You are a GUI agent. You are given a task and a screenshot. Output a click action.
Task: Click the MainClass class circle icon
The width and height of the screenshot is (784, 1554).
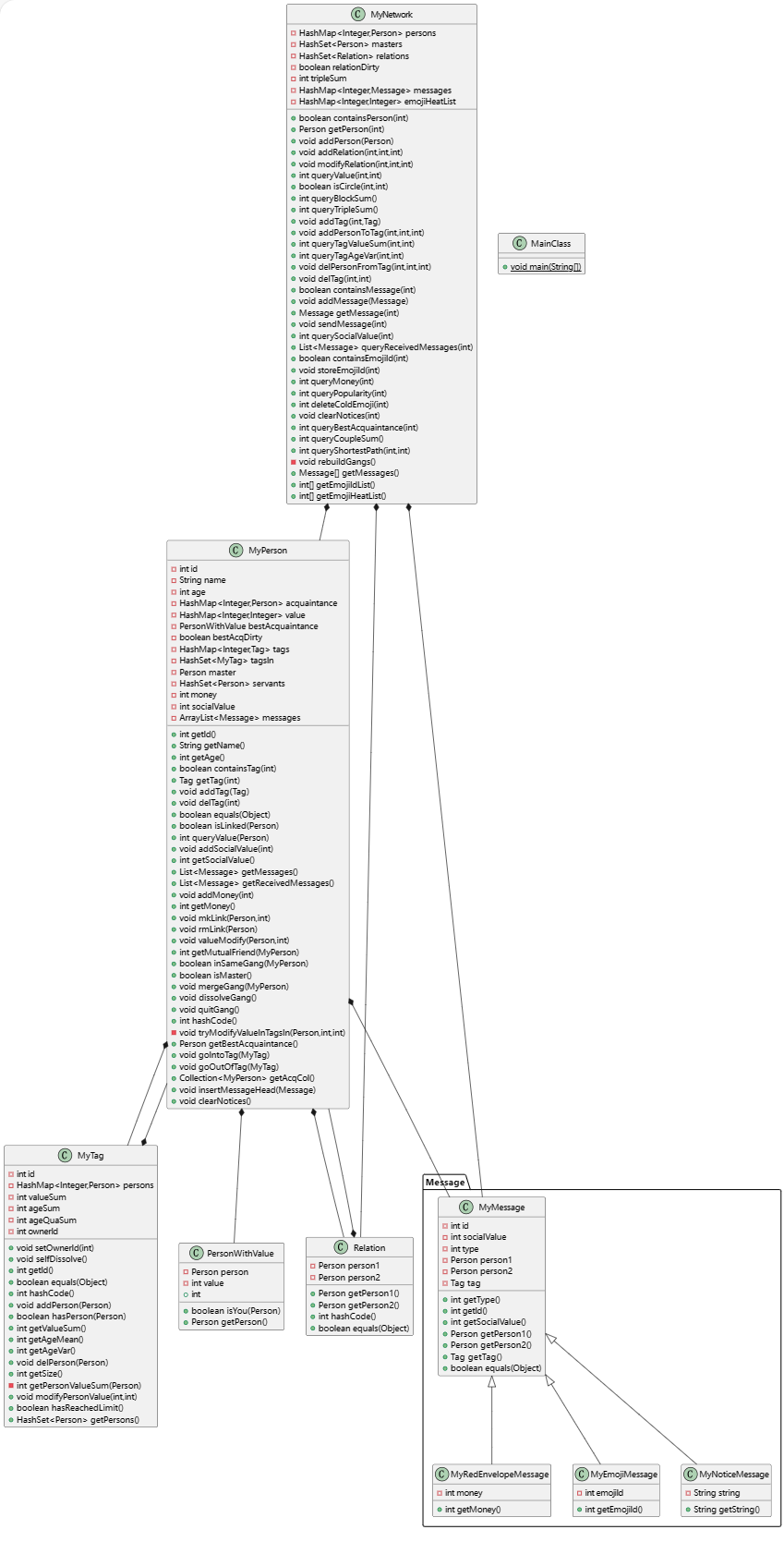(x=519, y=244)
